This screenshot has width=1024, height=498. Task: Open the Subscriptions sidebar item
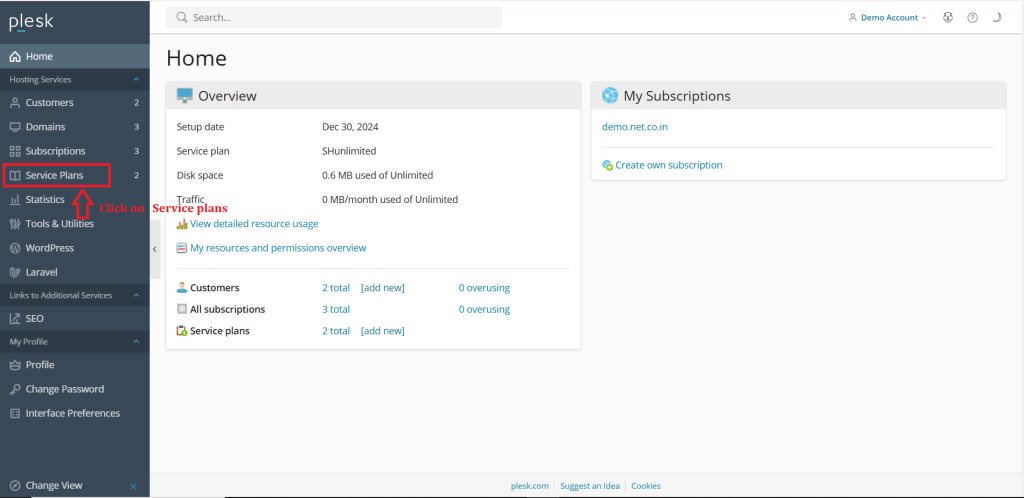pyautogui.click(x=74, y=151)
